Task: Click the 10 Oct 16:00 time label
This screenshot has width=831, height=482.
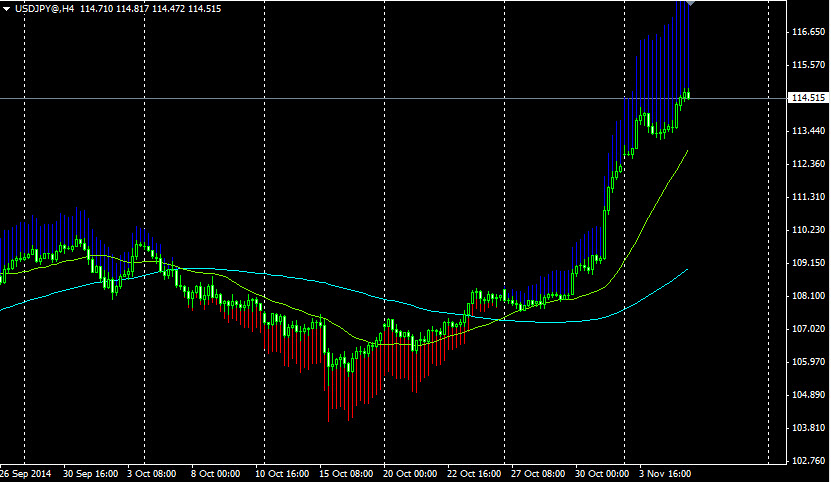Action: coord(281,474)
